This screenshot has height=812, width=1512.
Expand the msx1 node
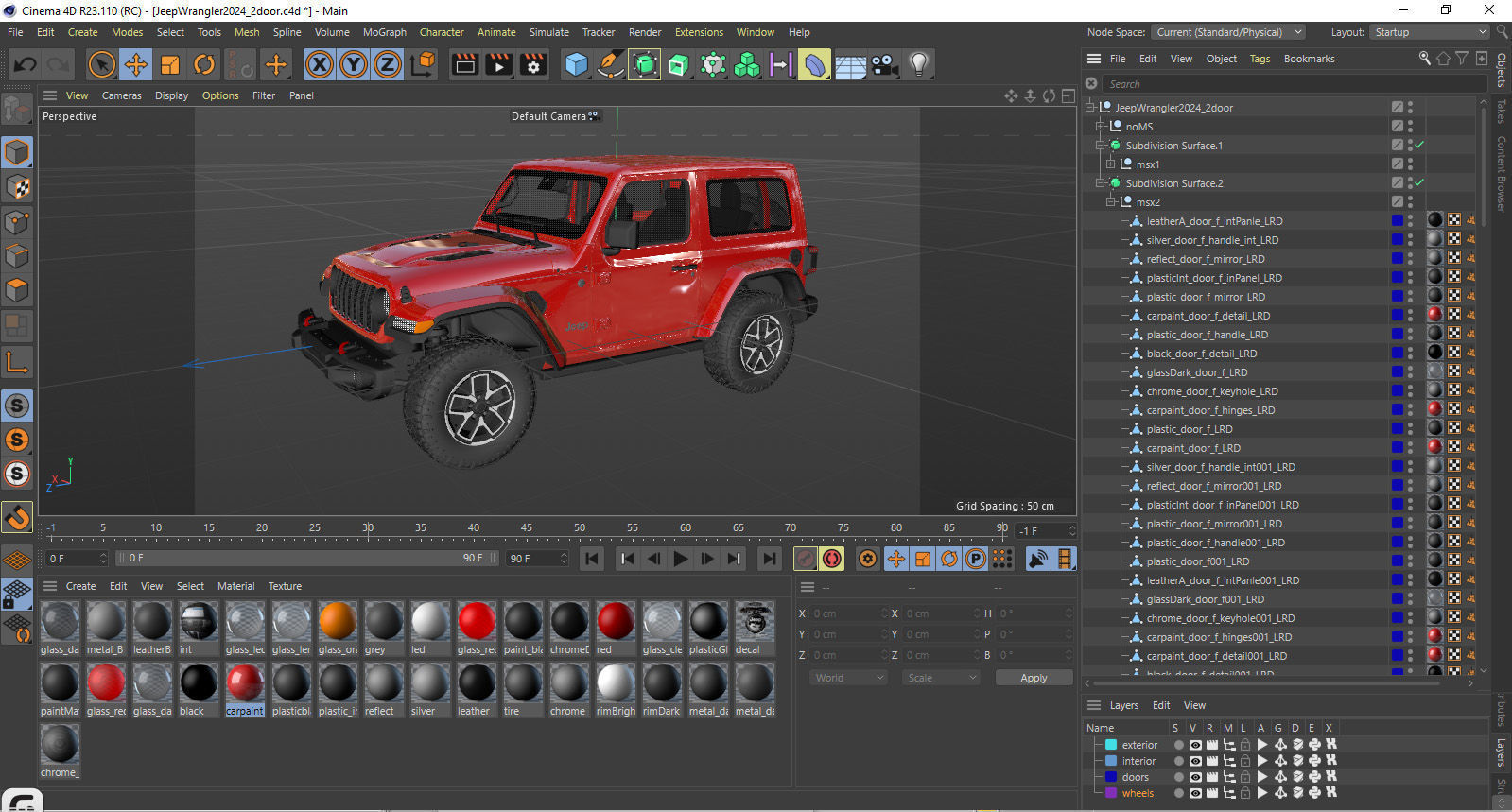click(x=1111, y=164)
